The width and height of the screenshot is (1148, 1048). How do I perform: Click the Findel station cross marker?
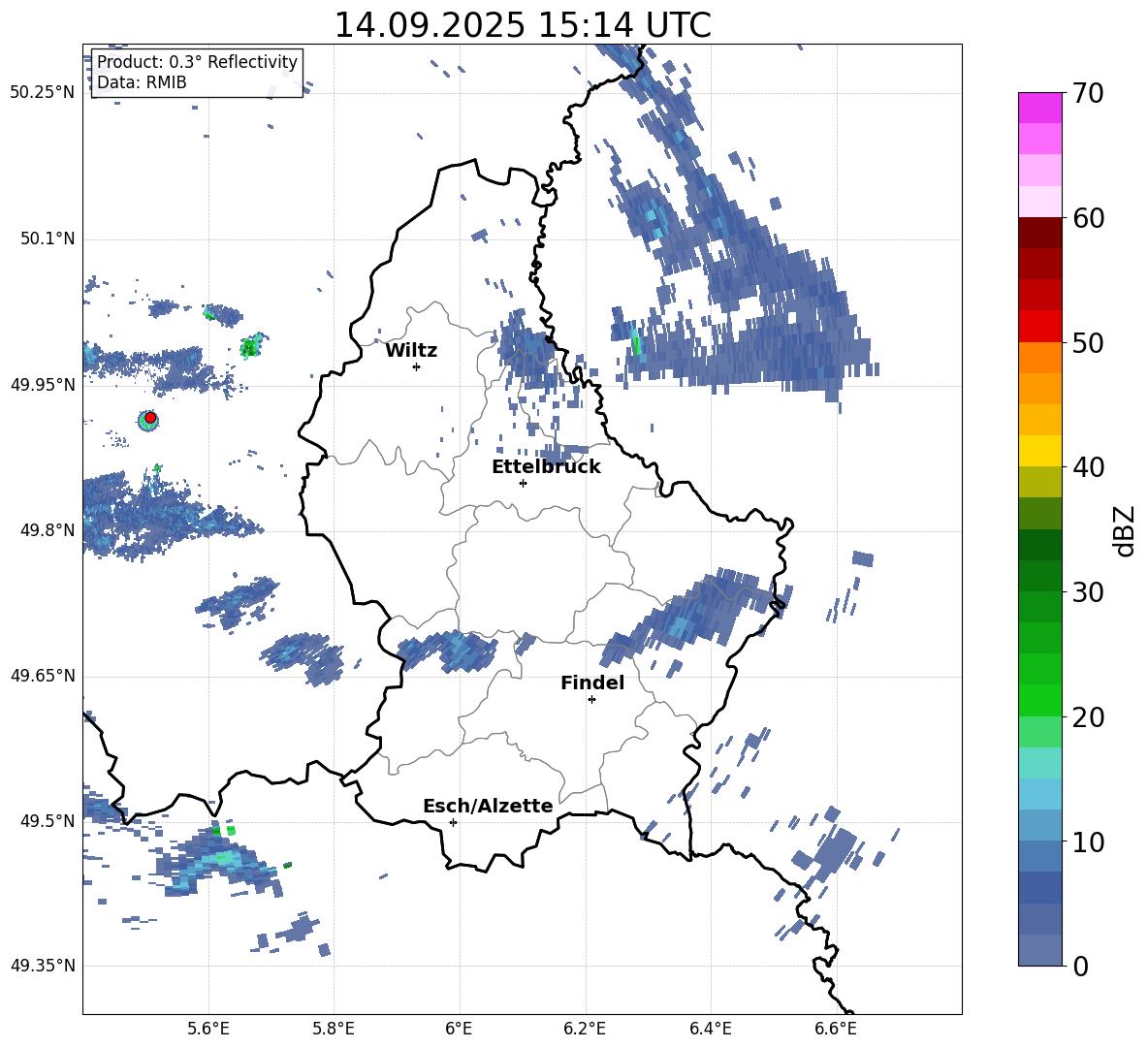(x=591, y=699)
